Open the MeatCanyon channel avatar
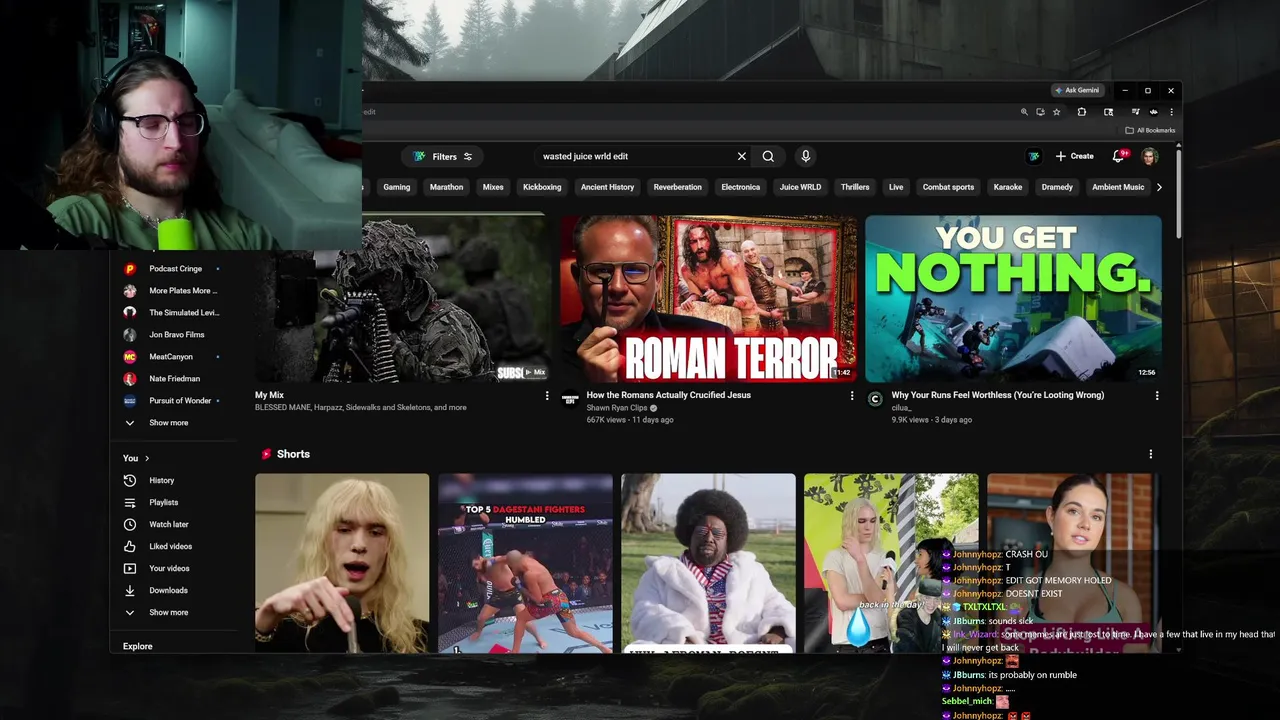The height and width of the screenshot is (720, 1280). pyautogui.click(x=129, y=356)
